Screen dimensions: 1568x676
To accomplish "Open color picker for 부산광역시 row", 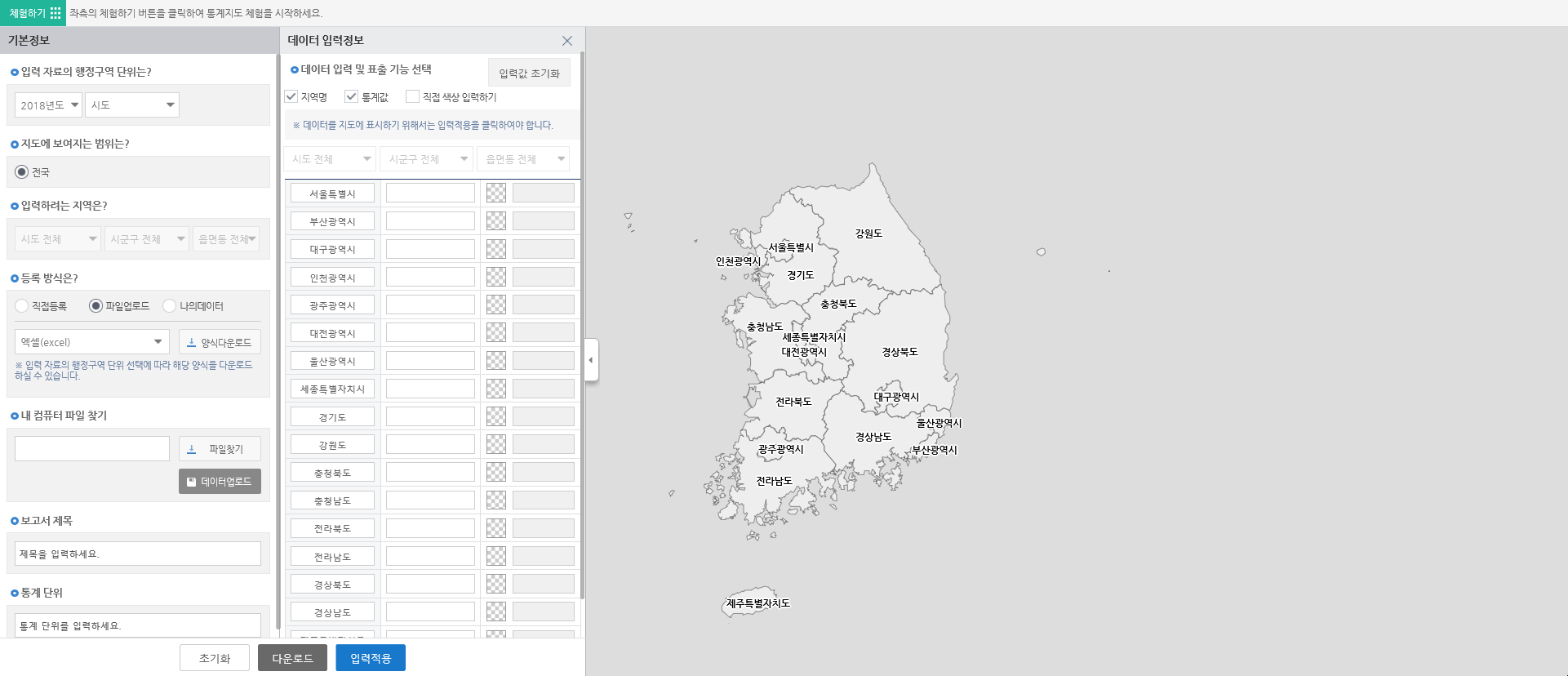I will [x=496, y=221].
